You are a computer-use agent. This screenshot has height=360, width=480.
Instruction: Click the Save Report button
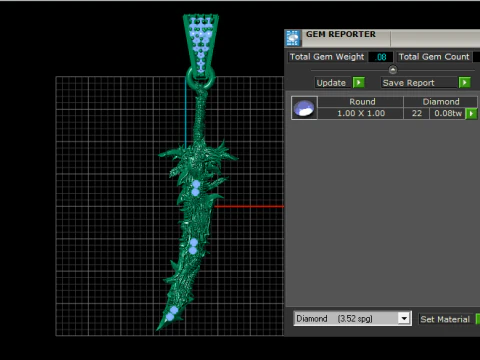pos(419,83)
